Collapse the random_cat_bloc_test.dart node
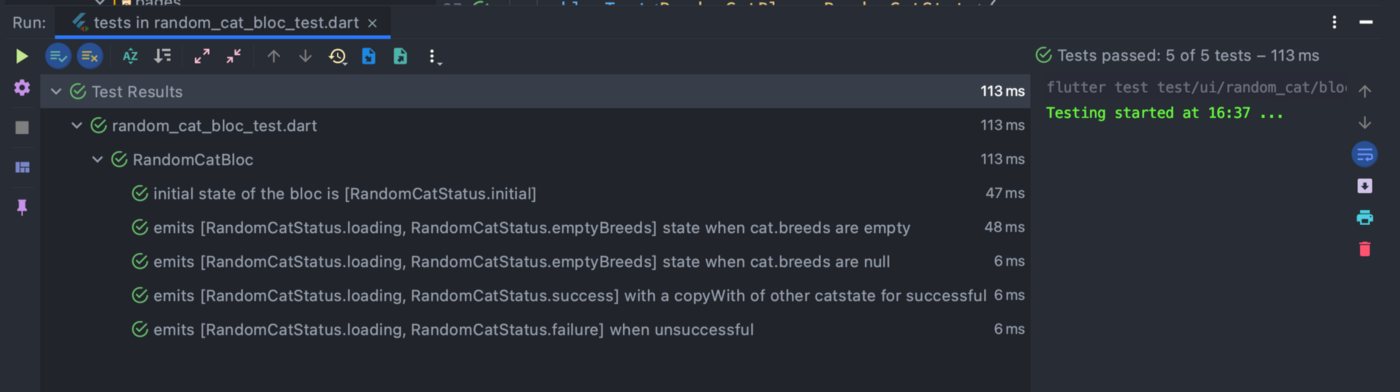This screenshot has height=392, width=1400. [x=77, y=126]
